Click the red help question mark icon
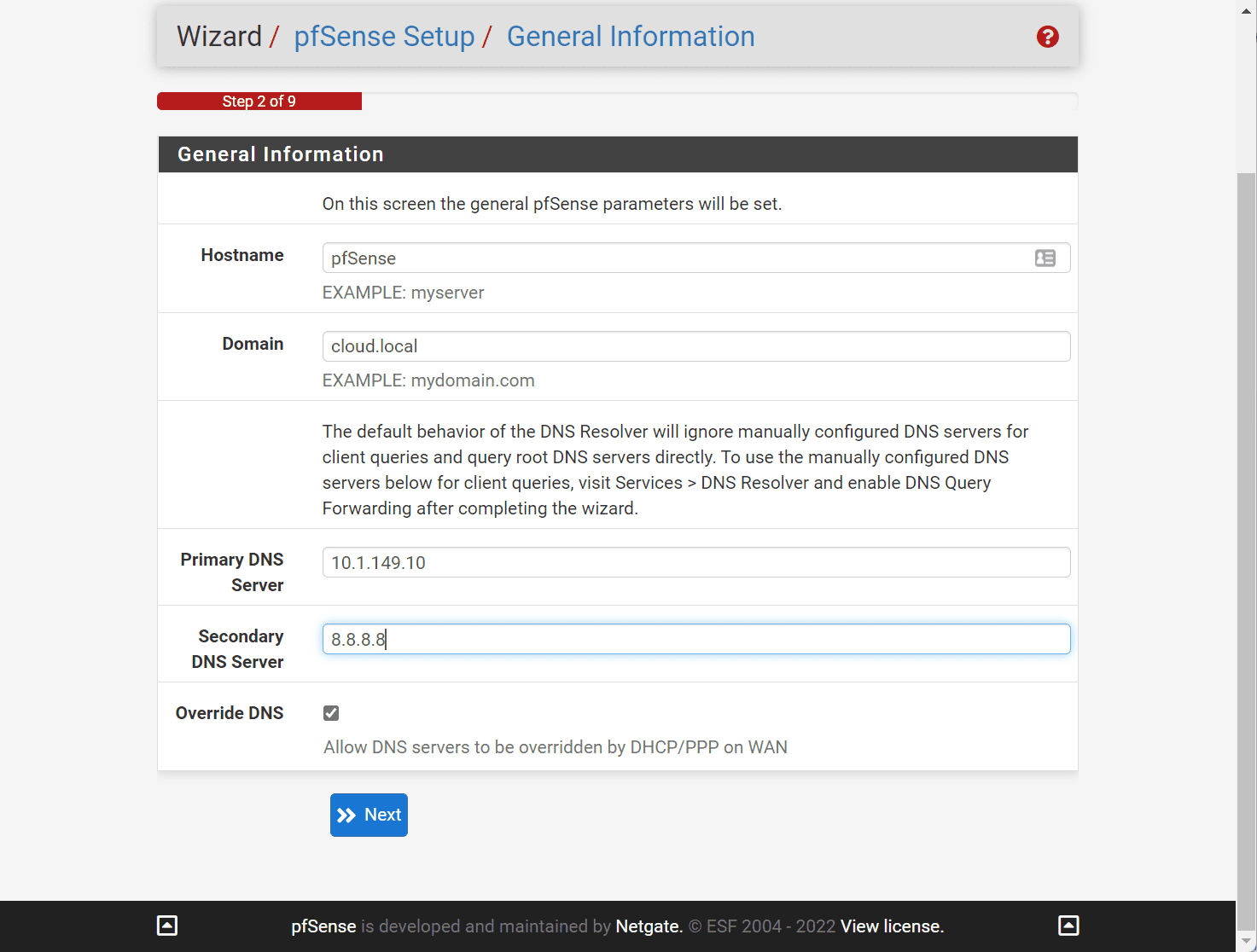This screenshot has width=1257, height=952. click(x=1047, y=37)
